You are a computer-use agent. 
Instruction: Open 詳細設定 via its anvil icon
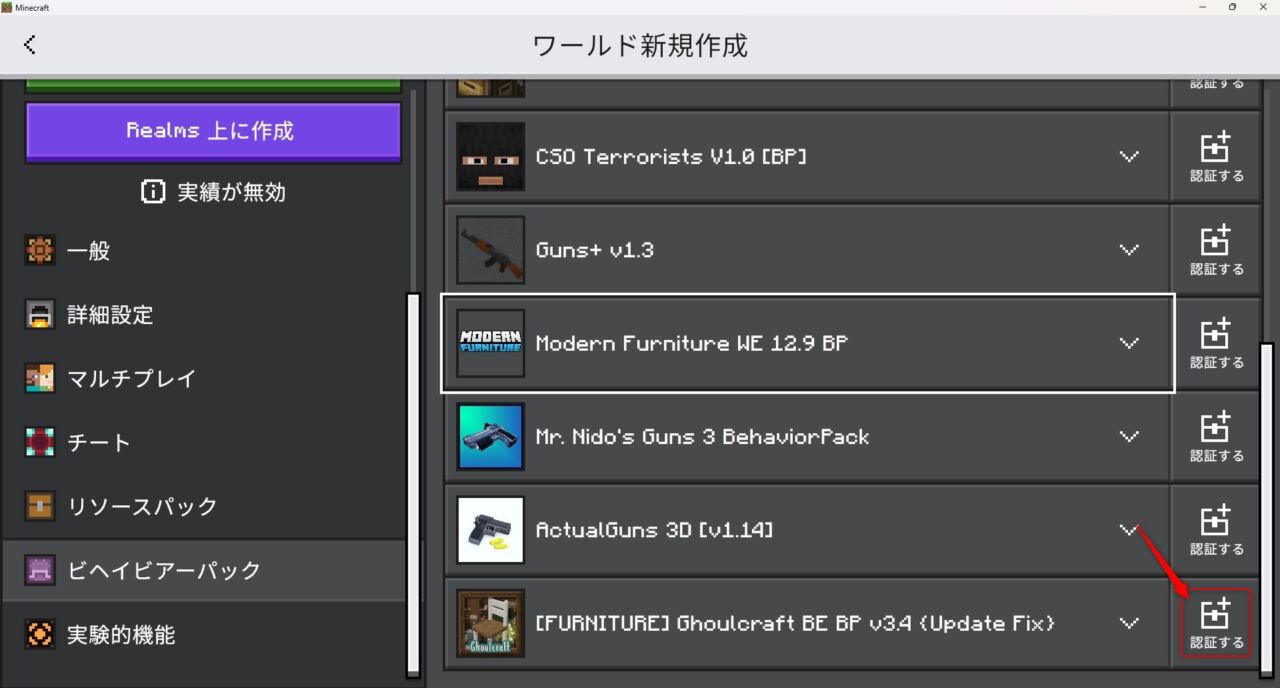[40, 315]
